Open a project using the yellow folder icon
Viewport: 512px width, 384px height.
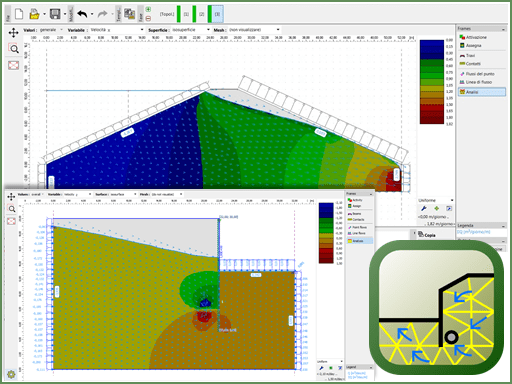[x=34, y=14]
